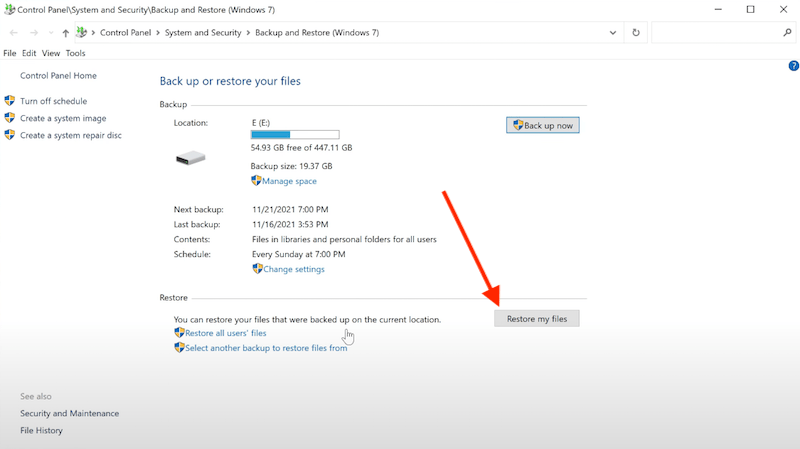
Task: Click Backup and Restore (Windows 7) breadcrumb
Action: (317, 33)
